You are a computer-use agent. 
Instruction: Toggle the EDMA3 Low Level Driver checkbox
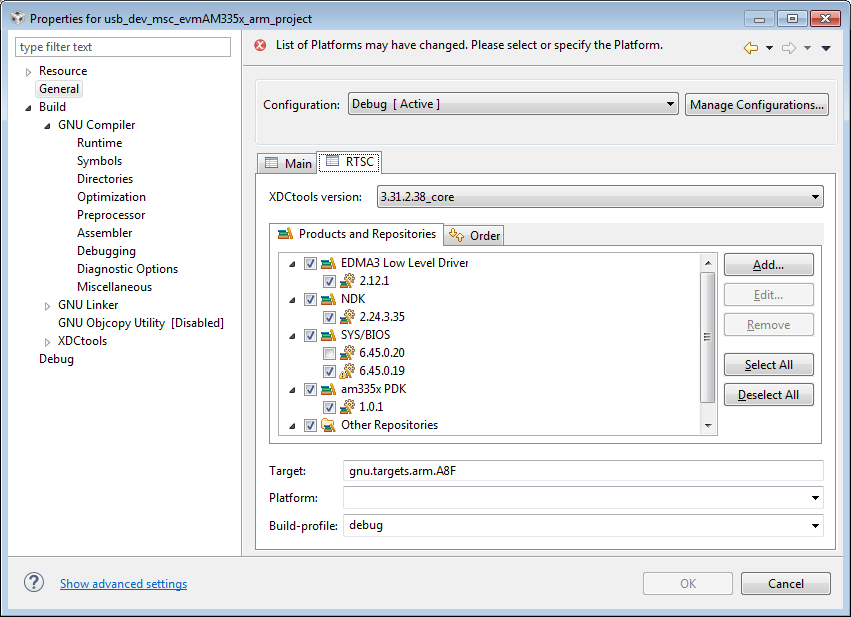(x=310, y=263)
